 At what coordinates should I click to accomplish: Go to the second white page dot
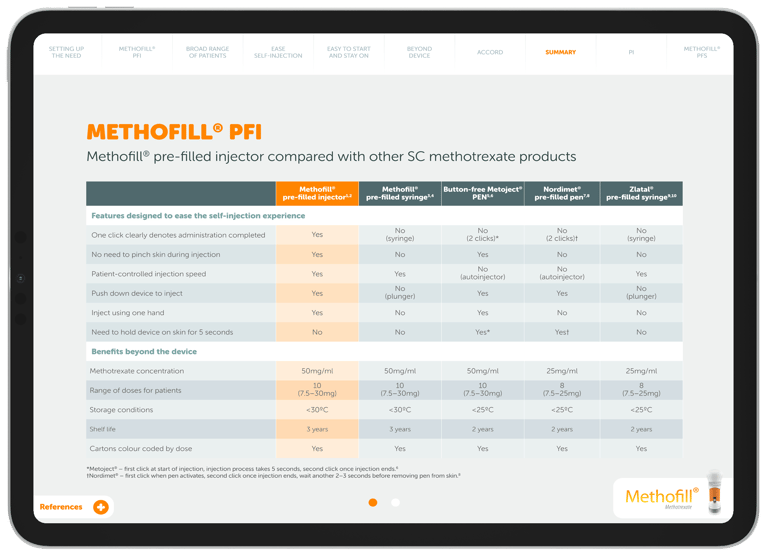pos(396,503)
